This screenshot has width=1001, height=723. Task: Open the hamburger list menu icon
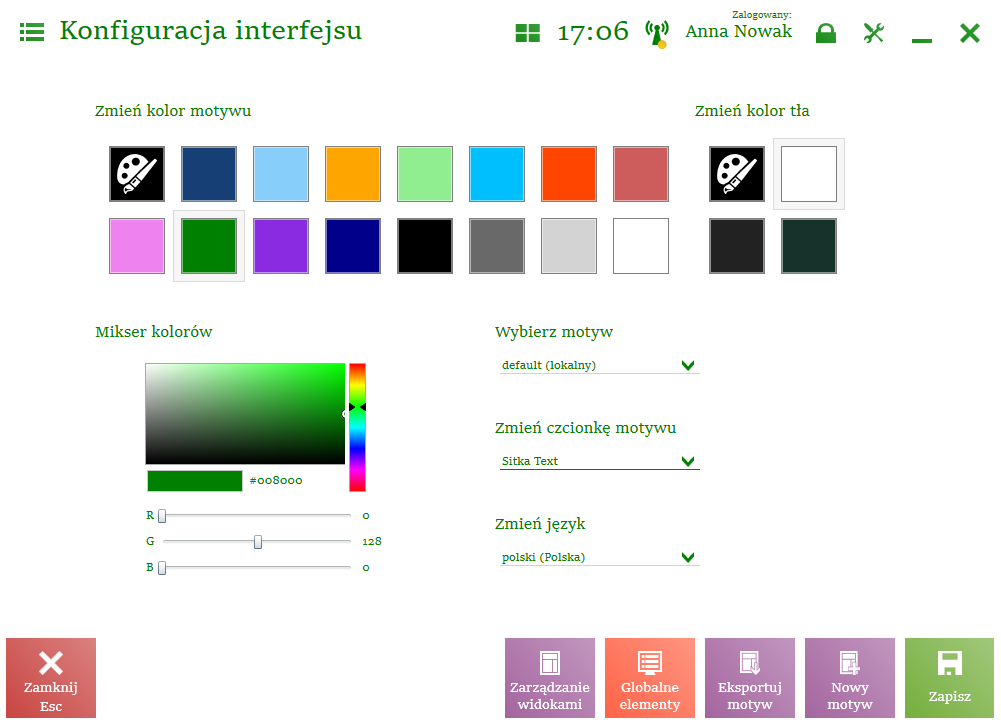32,32
